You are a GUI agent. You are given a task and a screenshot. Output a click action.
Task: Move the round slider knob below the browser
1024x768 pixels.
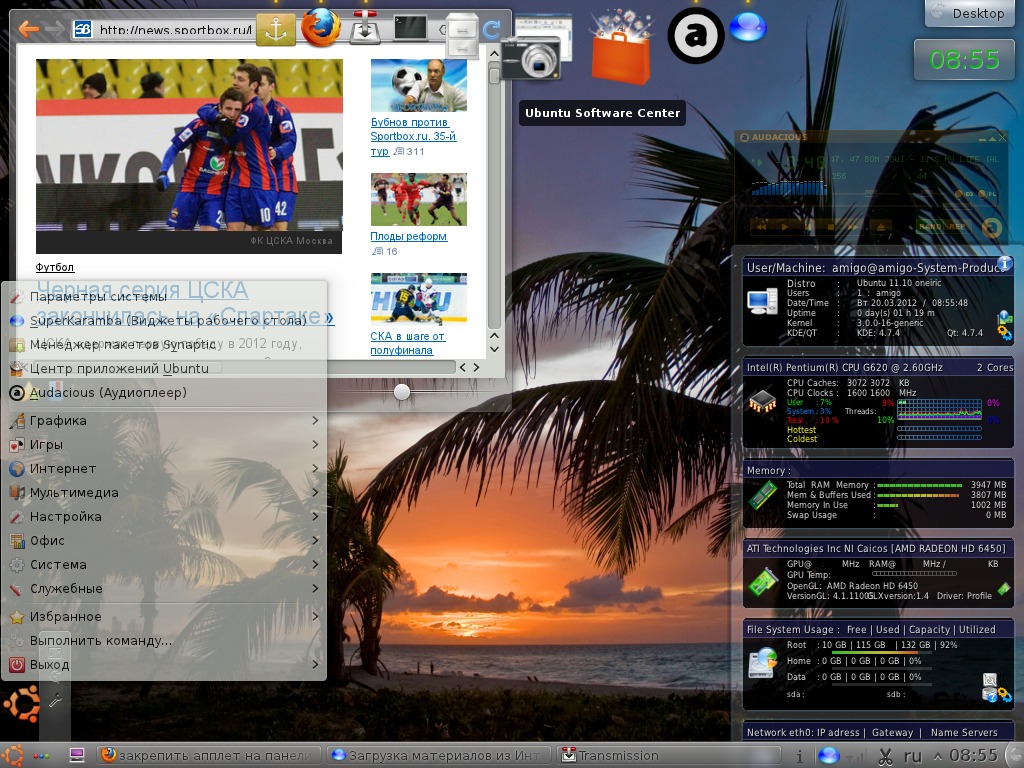click(402, 392)
